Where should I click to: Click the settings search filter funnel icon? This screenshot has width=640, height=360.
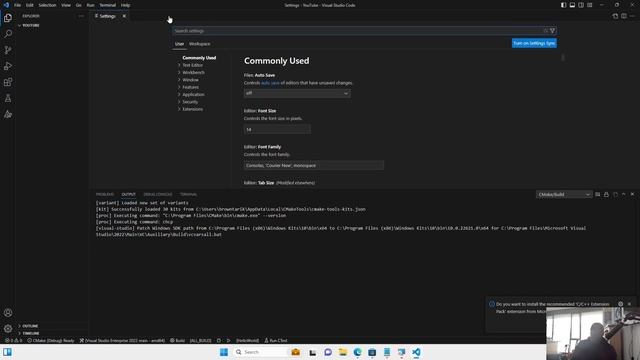[552, 31]
